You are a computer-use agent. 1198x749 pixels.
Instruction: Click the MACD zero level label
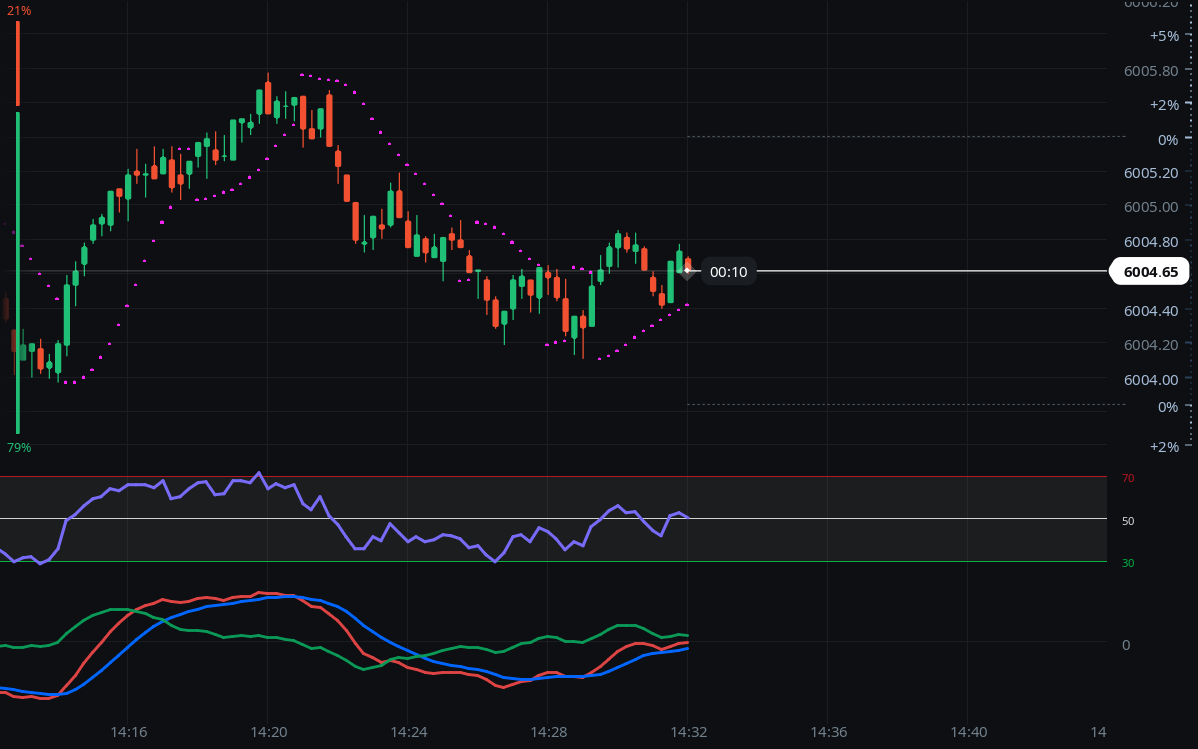coord(1126,645)
